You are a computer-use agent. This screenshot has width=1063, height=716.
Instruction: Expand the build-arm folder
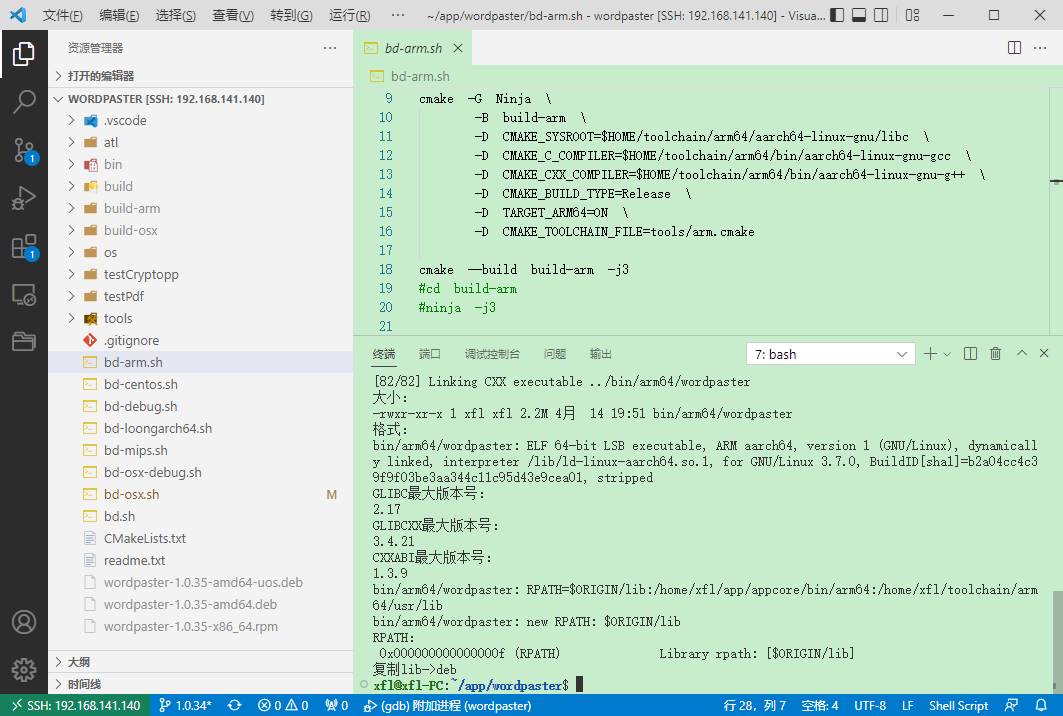point(131,208)
